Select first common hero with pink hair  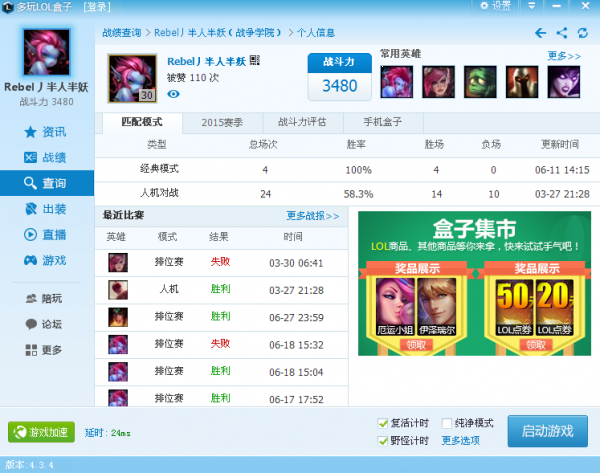(x=397, y=82)
